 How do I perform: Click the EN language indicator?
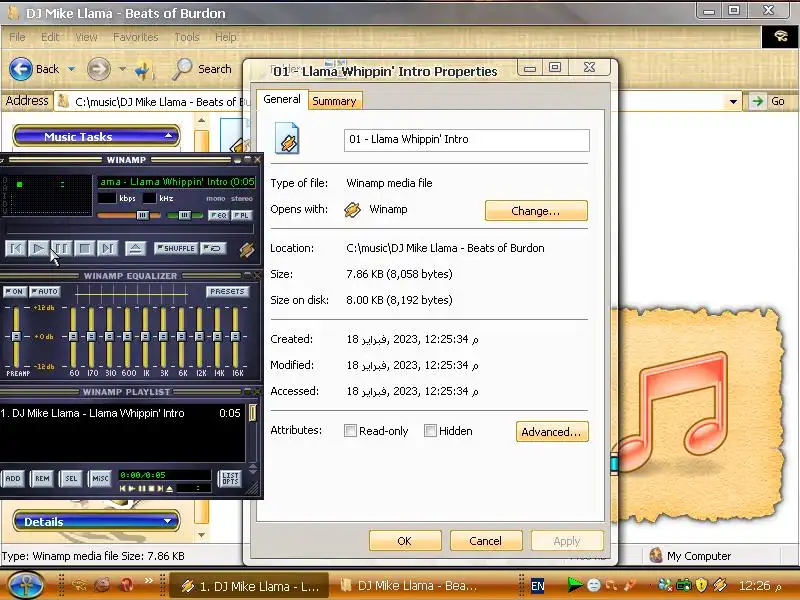pos(537,586)
